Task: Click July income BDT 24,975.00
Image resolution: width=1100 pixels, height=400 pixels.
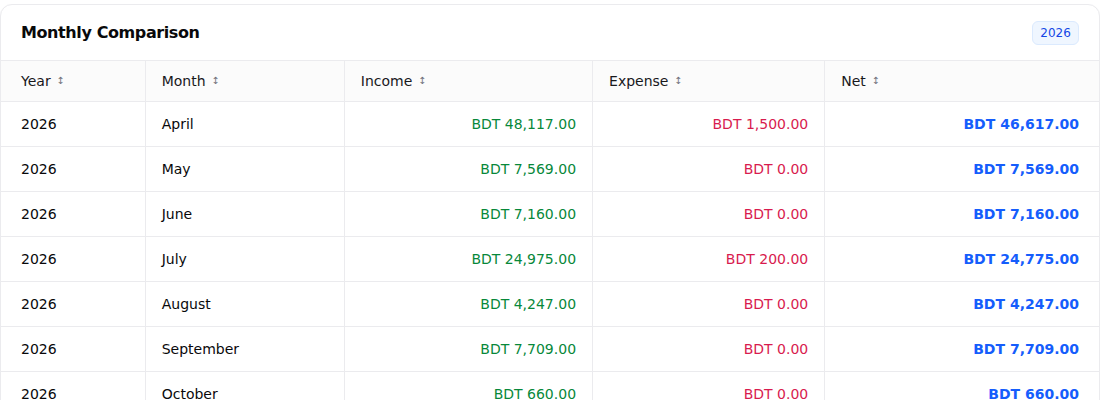Action: [524, 259]
